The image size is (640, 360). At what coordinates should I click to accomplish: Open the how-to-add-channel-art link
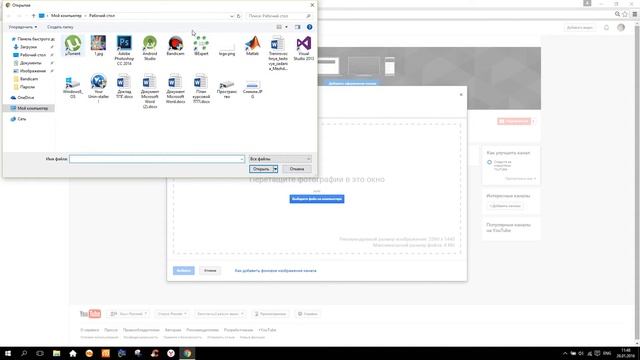click(x=276, y=271)
